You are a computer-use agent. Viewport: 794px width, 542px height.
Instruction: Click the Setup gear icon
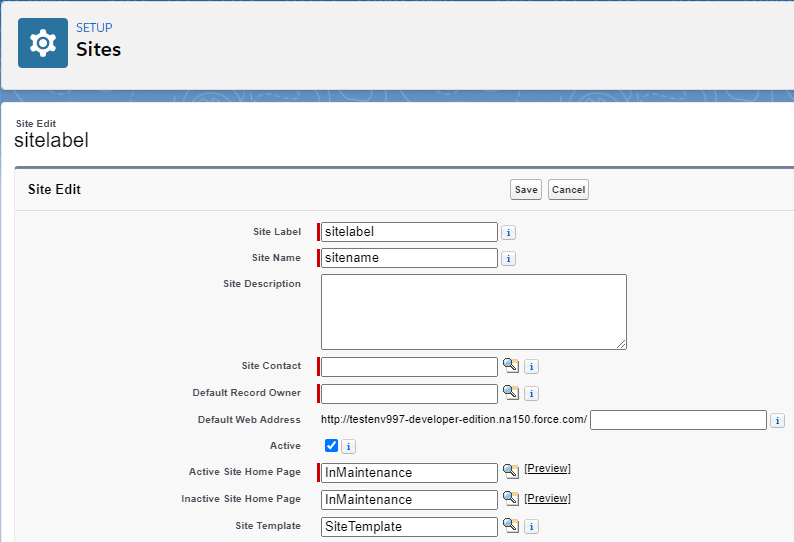(43, 43)
